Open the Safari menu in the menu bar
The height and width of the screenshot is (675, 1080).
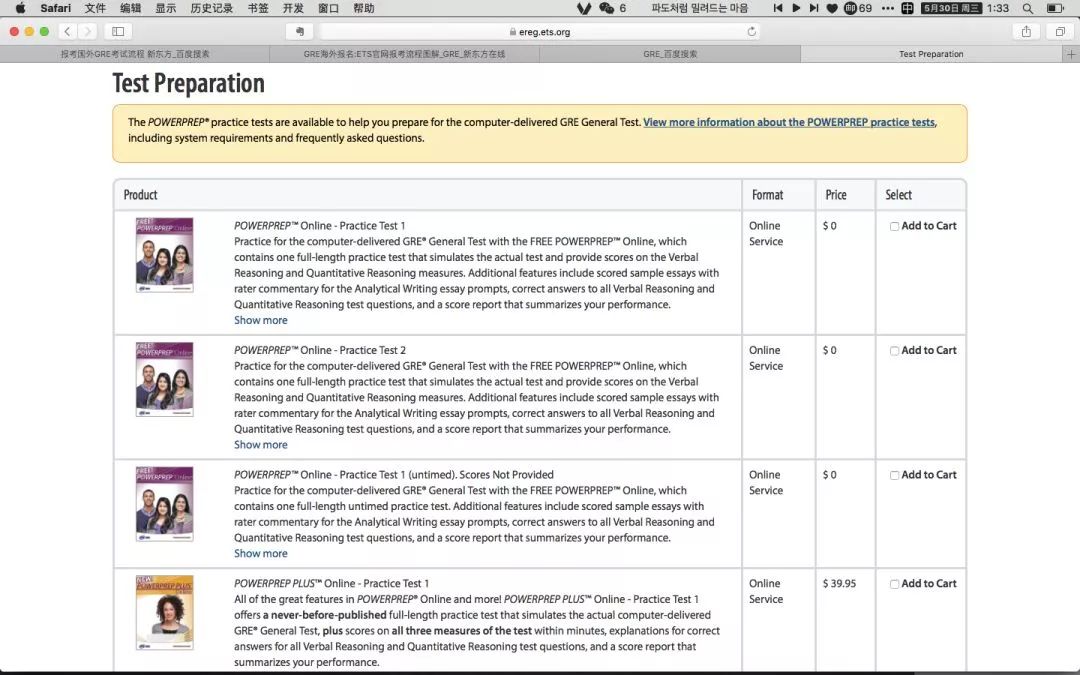point(55,8)
